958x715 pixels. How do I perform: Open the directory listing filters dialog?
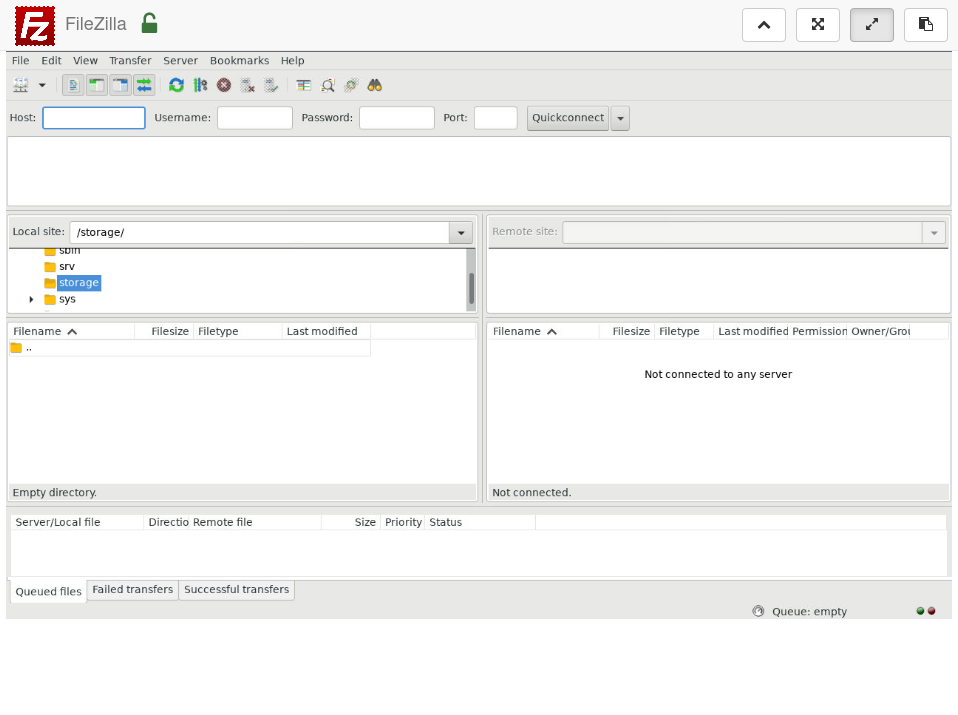(304, 86)
